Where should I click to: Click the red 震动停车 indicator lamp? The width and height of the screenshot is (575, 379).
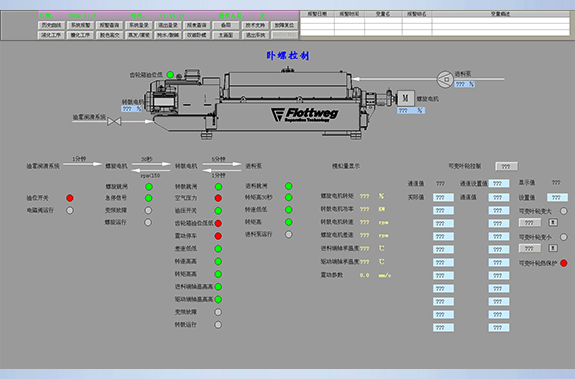click(218, 236)
